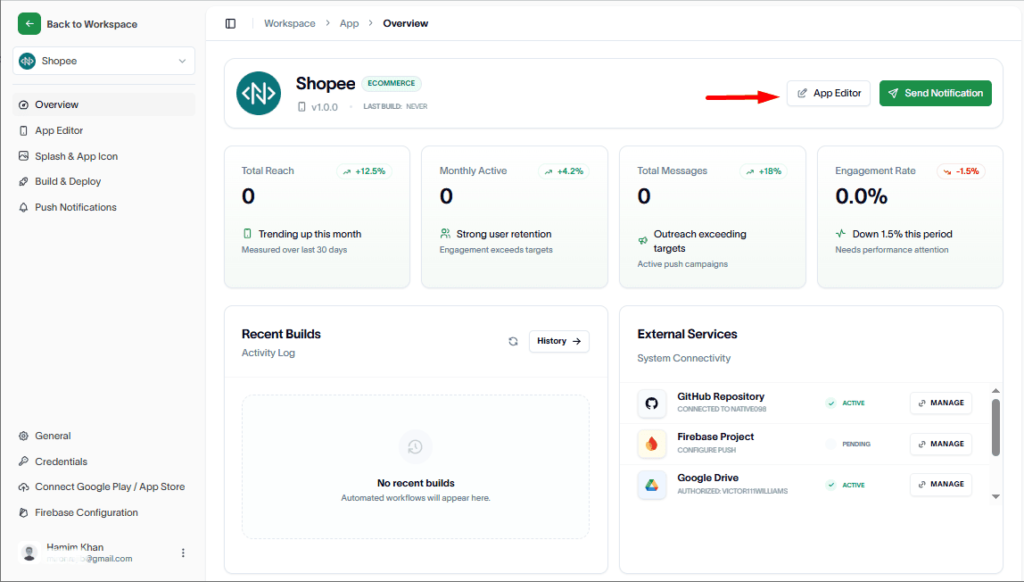This screenshot has width=1024, height=582.
Task: Toggle the sidebar panel icon
Action: [231, 24]
